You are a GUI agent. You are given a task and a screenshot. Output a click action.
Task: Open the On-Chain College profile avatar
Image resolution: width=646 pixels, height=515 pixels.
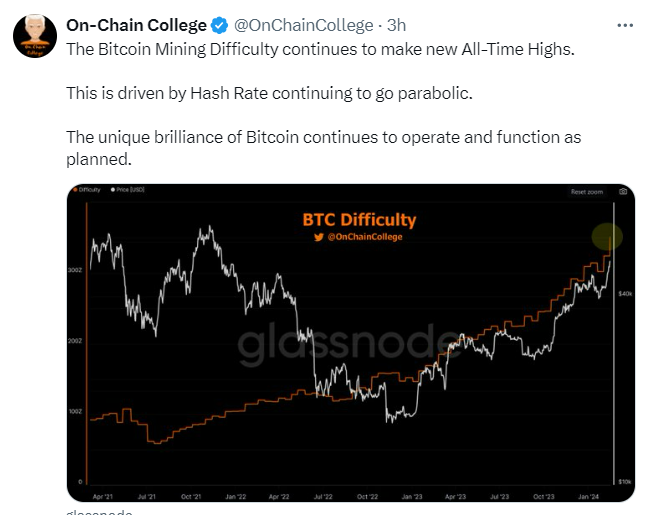tap(35, 36)
